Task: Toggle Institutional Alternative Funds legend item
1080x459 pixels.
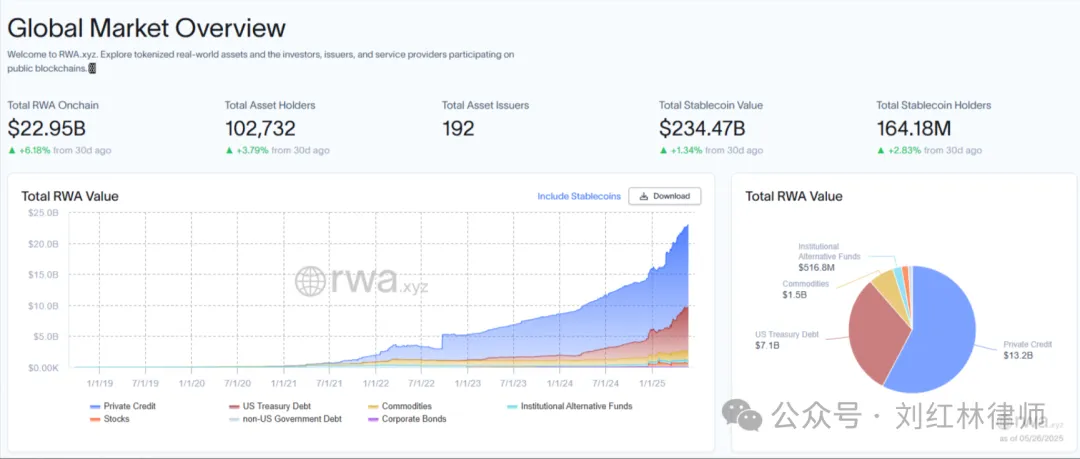Action: click(x=558, y=407)
